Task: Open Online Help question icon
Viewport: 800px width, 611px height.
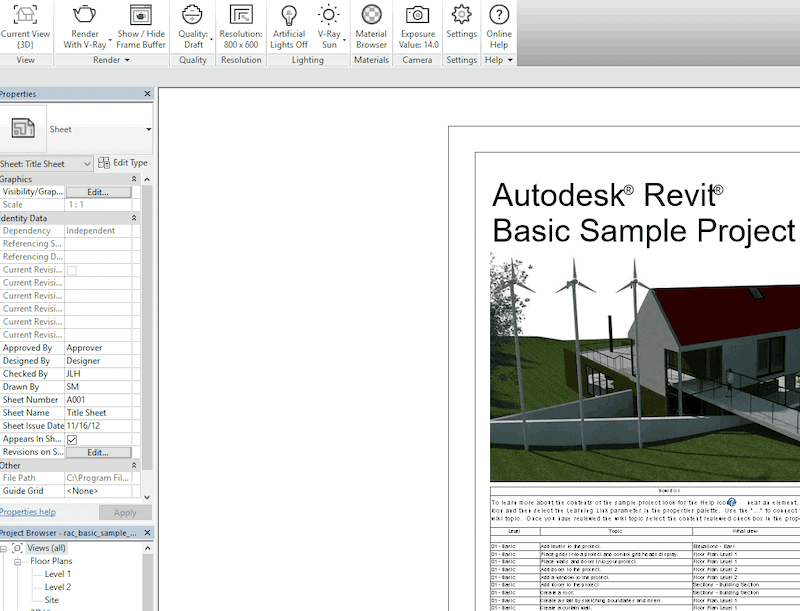Action: pyautogui.click(x=499, y=15)
